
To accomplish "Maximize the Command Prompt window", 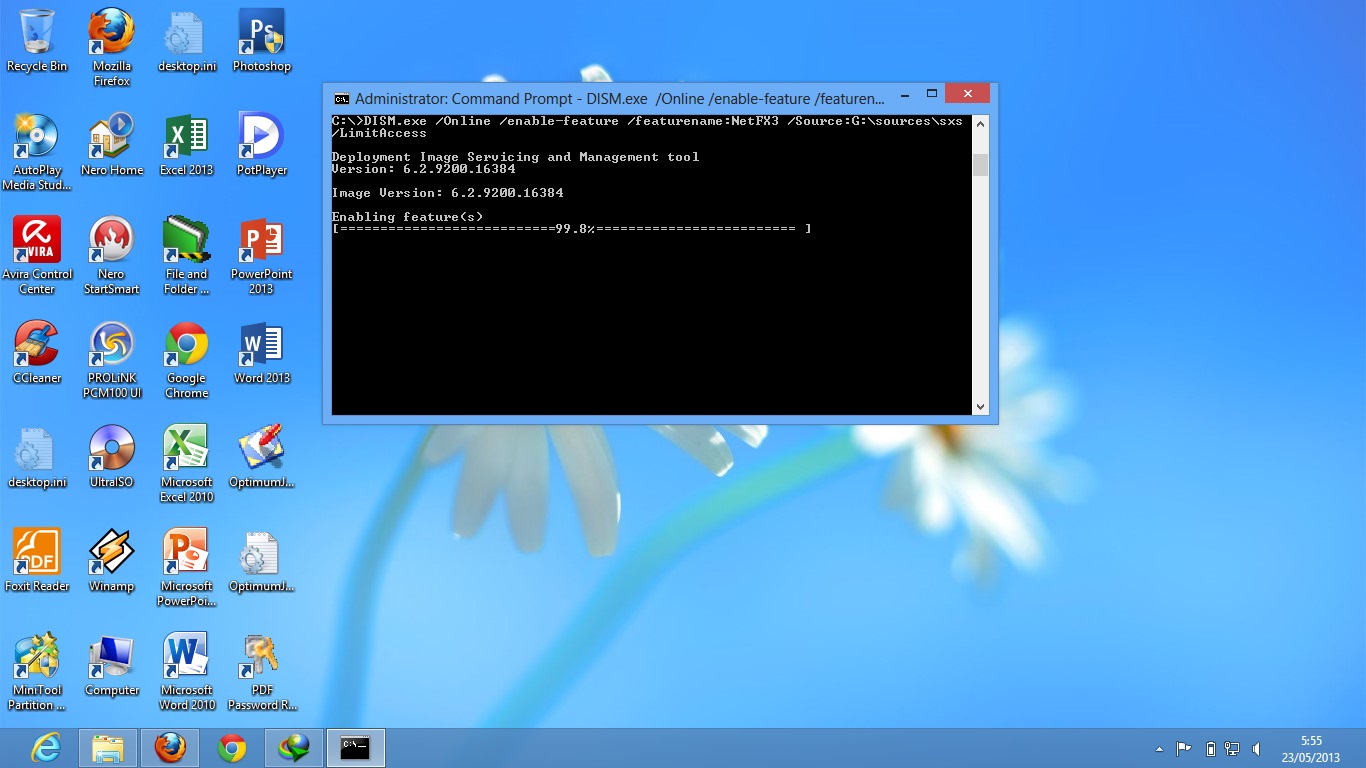I will 931,94.
